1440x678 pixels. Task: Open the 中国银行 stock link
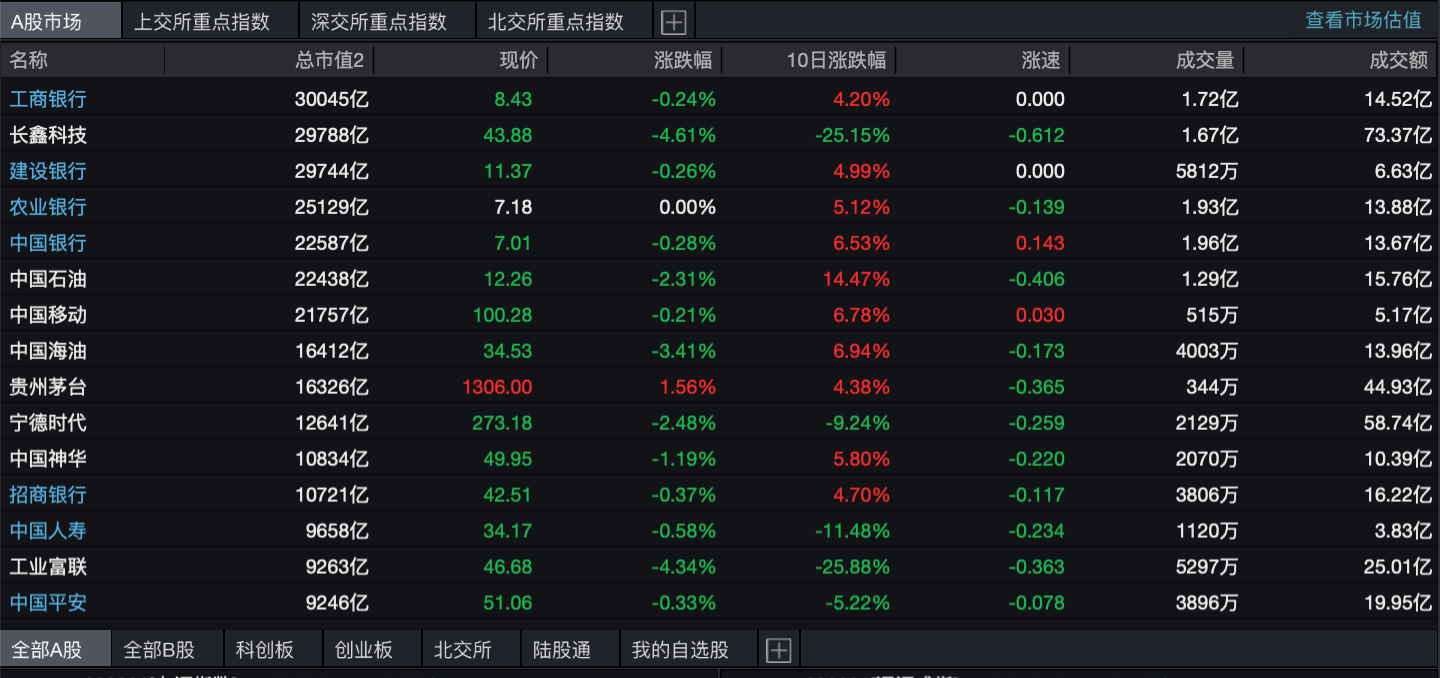coord(48,243)
